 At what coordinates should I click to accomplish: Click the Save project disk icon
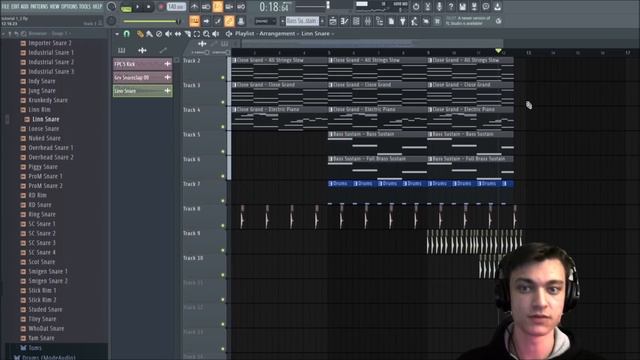(462, 7)
